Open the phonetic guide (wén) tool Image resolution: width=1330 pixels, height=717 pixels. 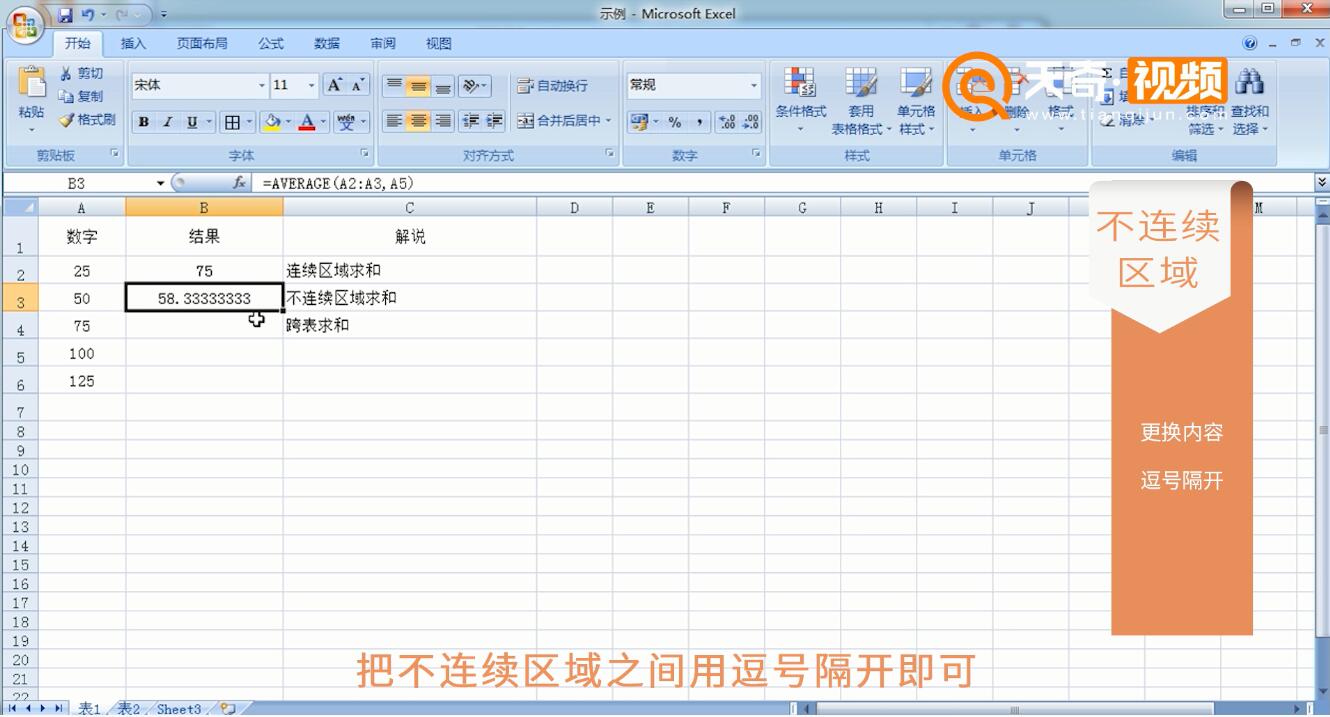pyautogui.click(x=346, y=122)
